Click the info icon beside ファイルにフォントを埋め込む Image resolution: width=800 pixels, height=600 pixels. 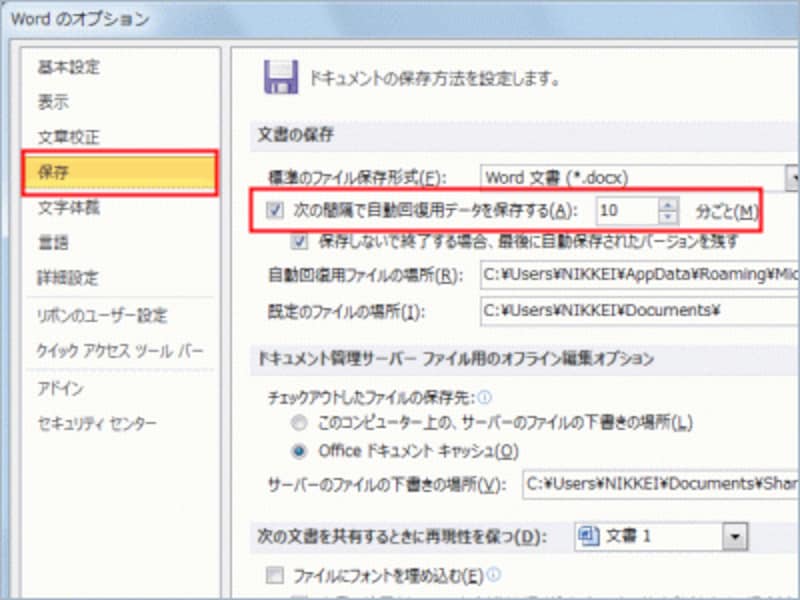click(493, 575)
